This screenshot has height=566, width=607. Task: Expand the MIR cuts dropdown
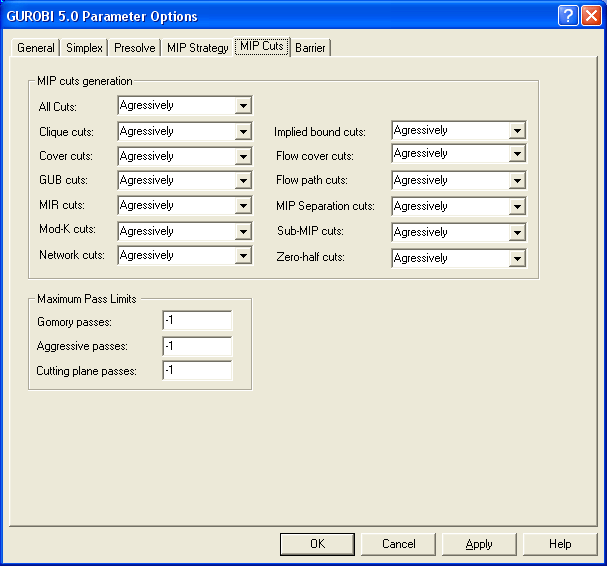tap(185, 205)
